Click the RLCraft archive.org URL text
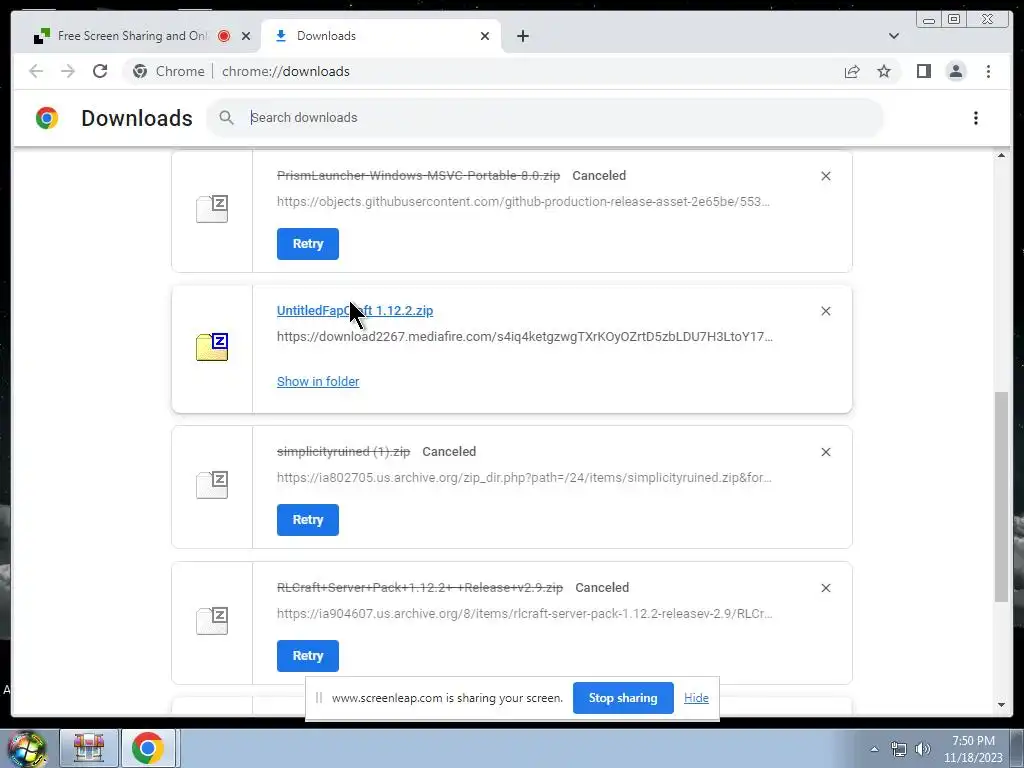1024x768 pixels. [524, 614]
